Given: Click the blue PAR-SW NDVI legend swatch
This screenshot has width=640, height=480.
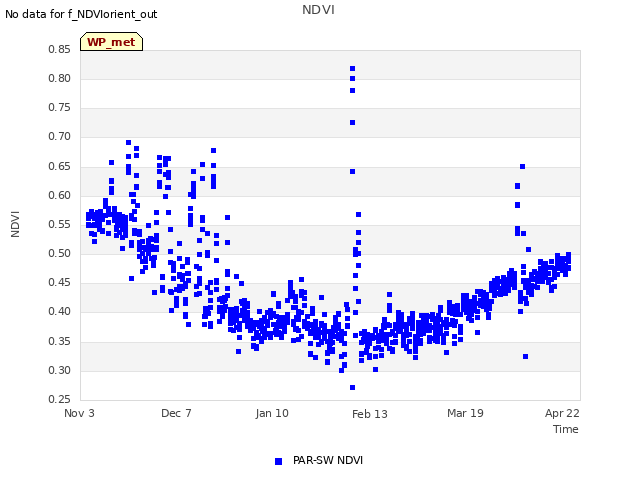Looking at the screenshot, I should coord(278,461).
